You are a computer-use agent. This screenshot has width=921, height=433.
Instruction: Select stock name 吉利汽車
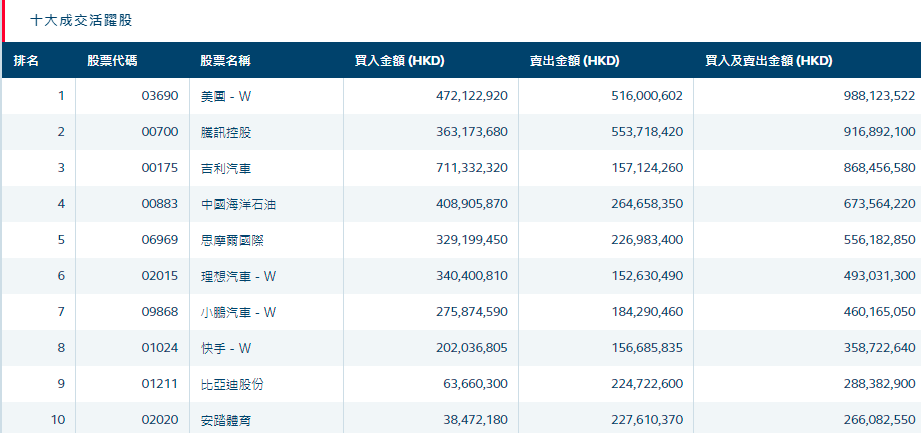pyautogui.click(x=226, y=168)
